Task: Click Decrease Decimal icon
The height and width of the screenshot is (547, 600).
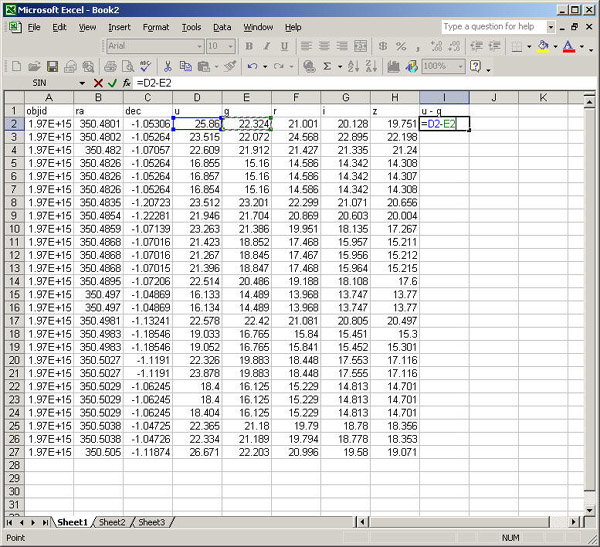Action: coord(454,46)
